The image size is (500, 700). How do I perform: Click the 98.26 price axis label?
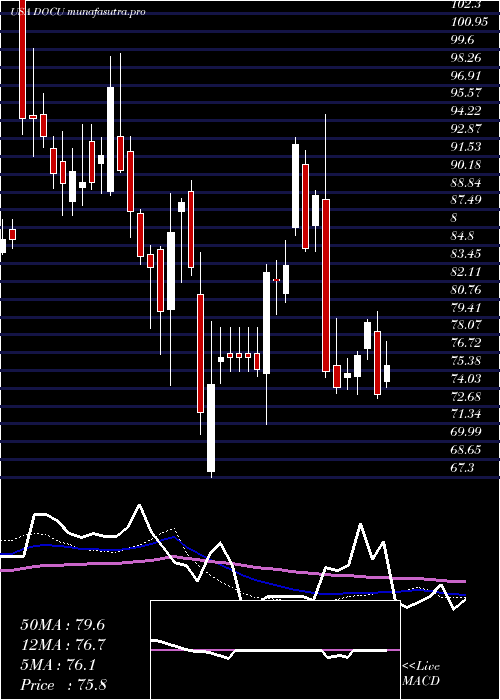466,58
